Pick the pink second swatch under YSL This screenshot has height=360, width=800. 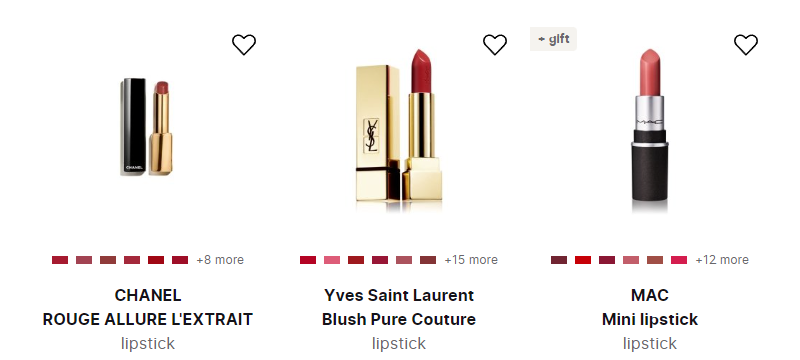click(x=332, y=260)
